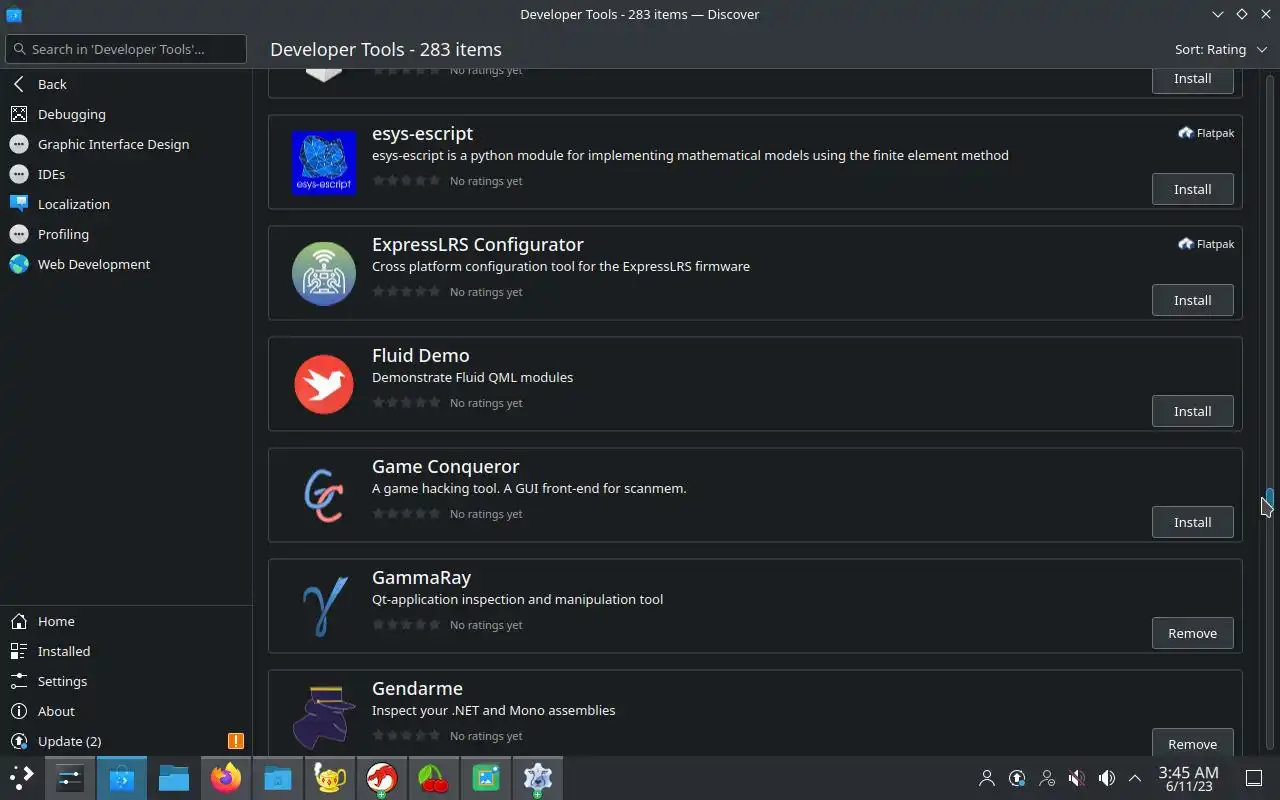Click the user switcher tray icon
The height and width of the screenshot is (800, 1280).
coord(987,777)
